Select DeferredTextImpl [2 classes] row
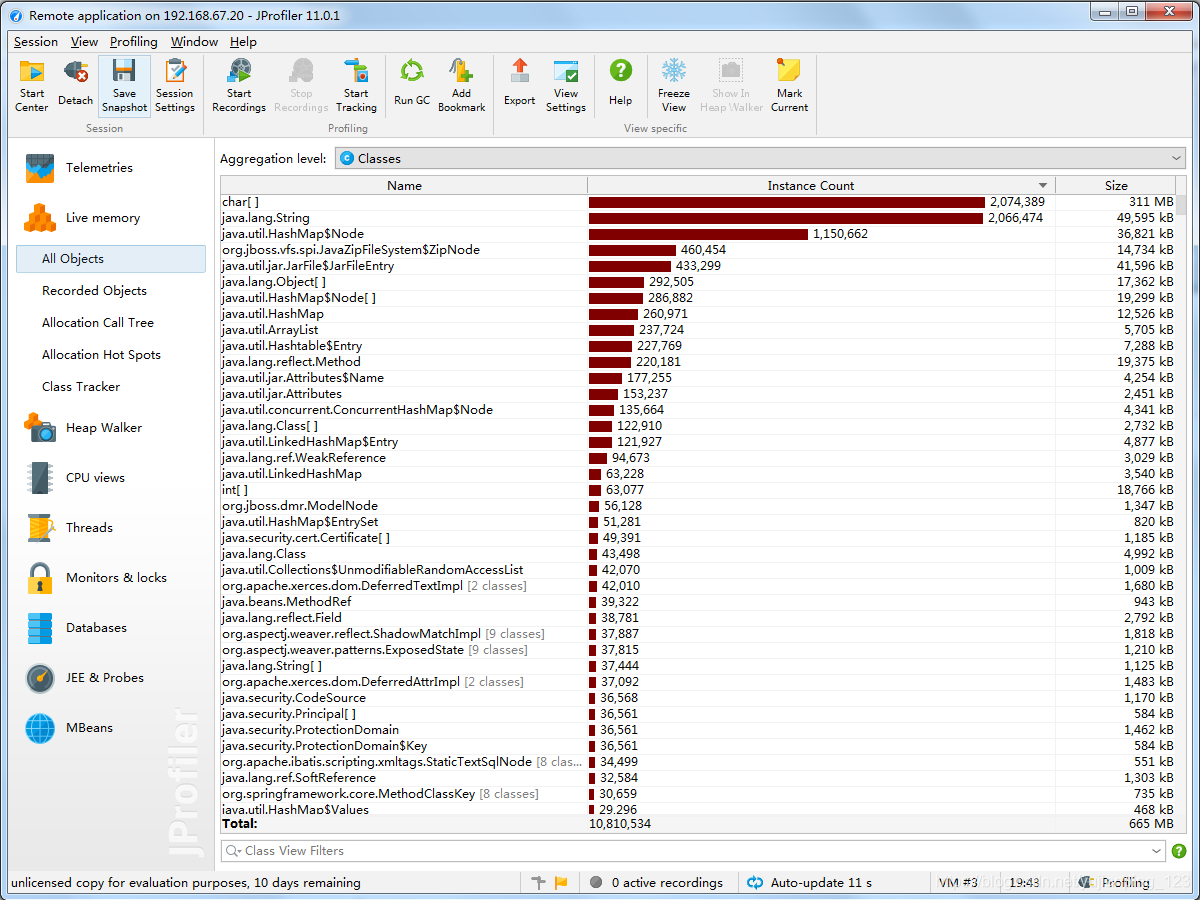The image size is (1200, 900). 698,586
